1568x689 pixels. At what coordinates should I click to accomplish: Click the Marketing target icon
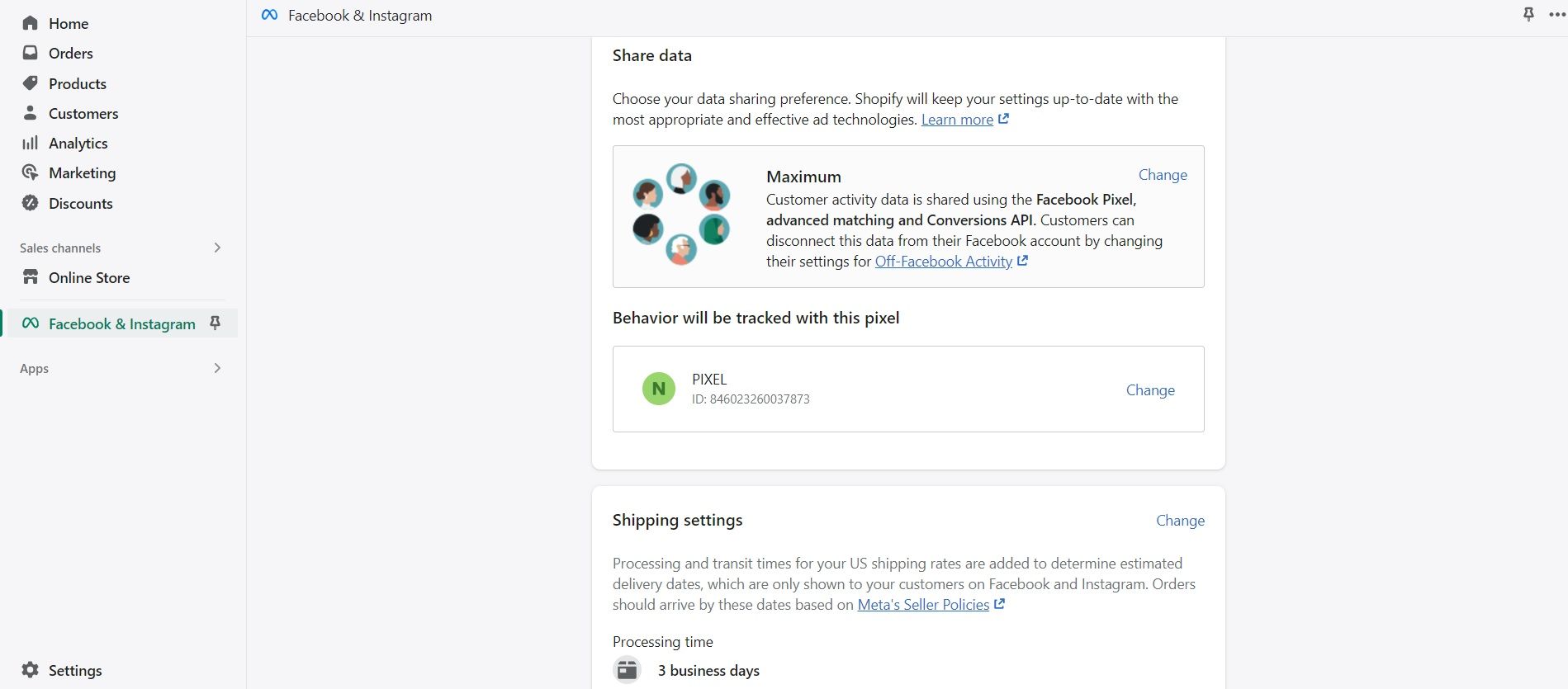[31, 172]
